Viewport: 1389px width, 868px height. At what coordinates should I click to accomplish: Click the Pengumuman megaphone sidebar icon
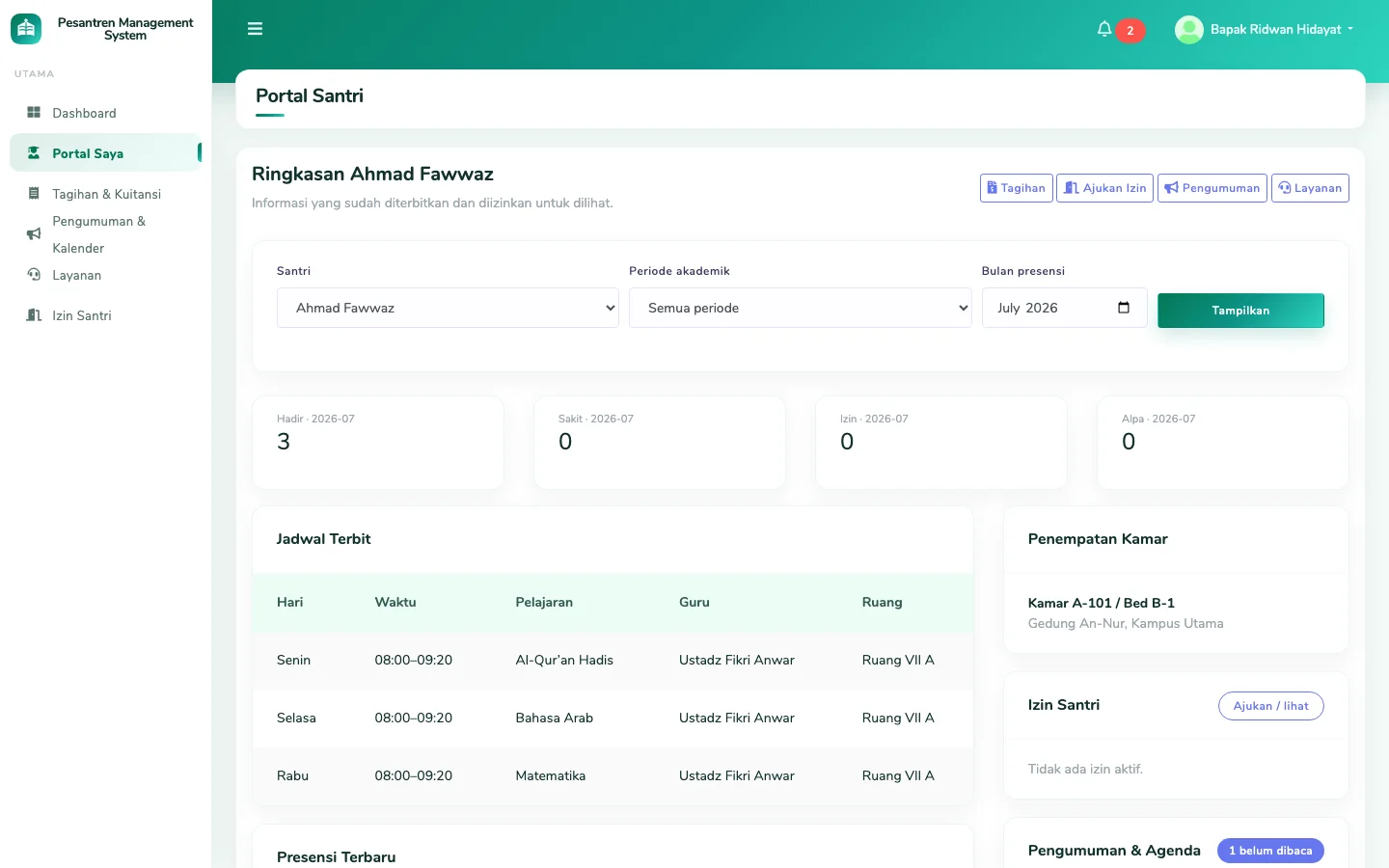pos(34,234)
